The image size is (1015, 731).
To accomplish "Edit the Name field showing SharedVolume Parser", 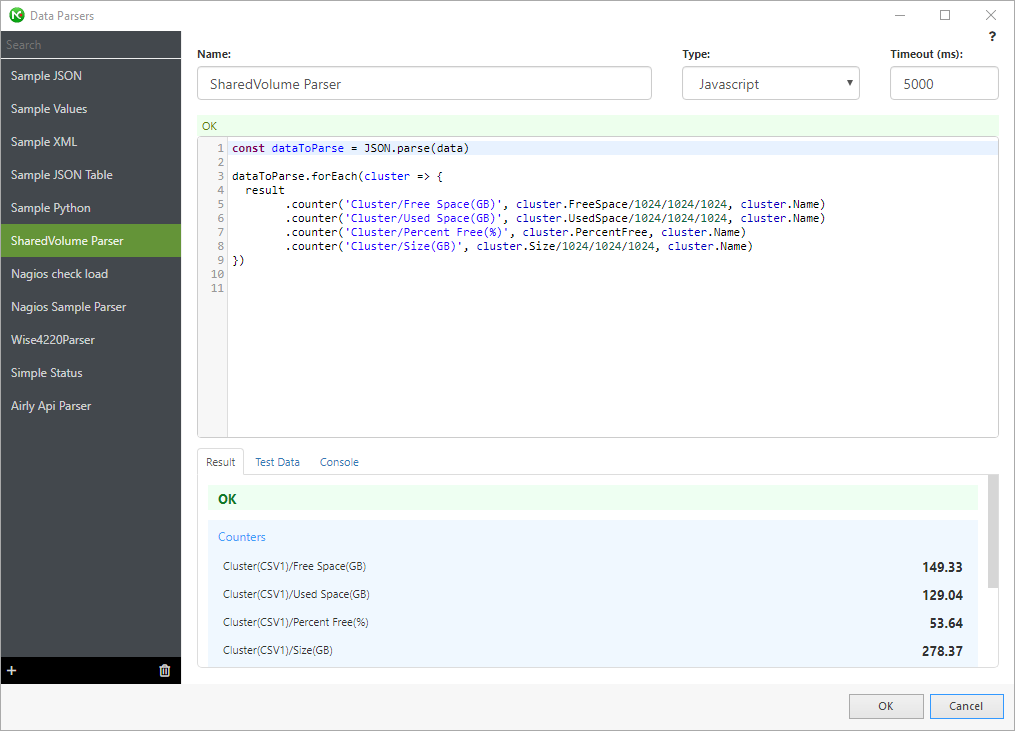I will tap(424, 83).
